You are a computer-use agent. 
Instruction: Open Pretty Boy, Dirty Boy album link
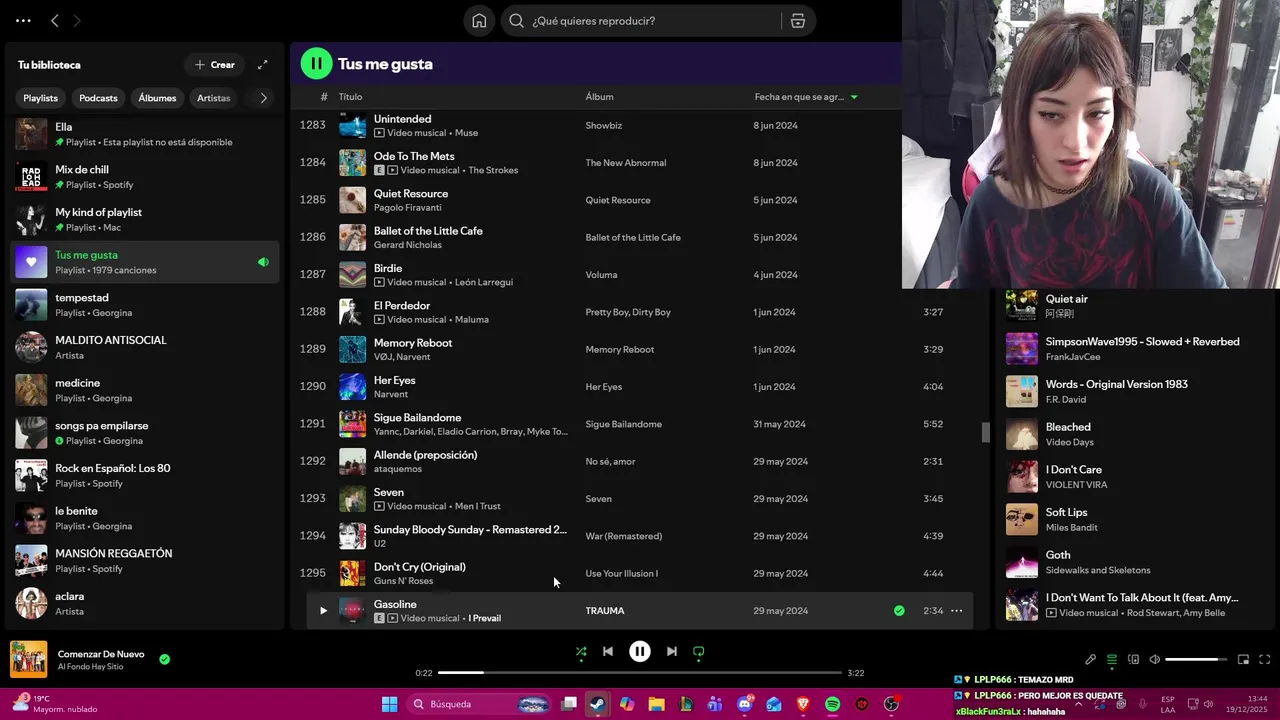[628, 312]
